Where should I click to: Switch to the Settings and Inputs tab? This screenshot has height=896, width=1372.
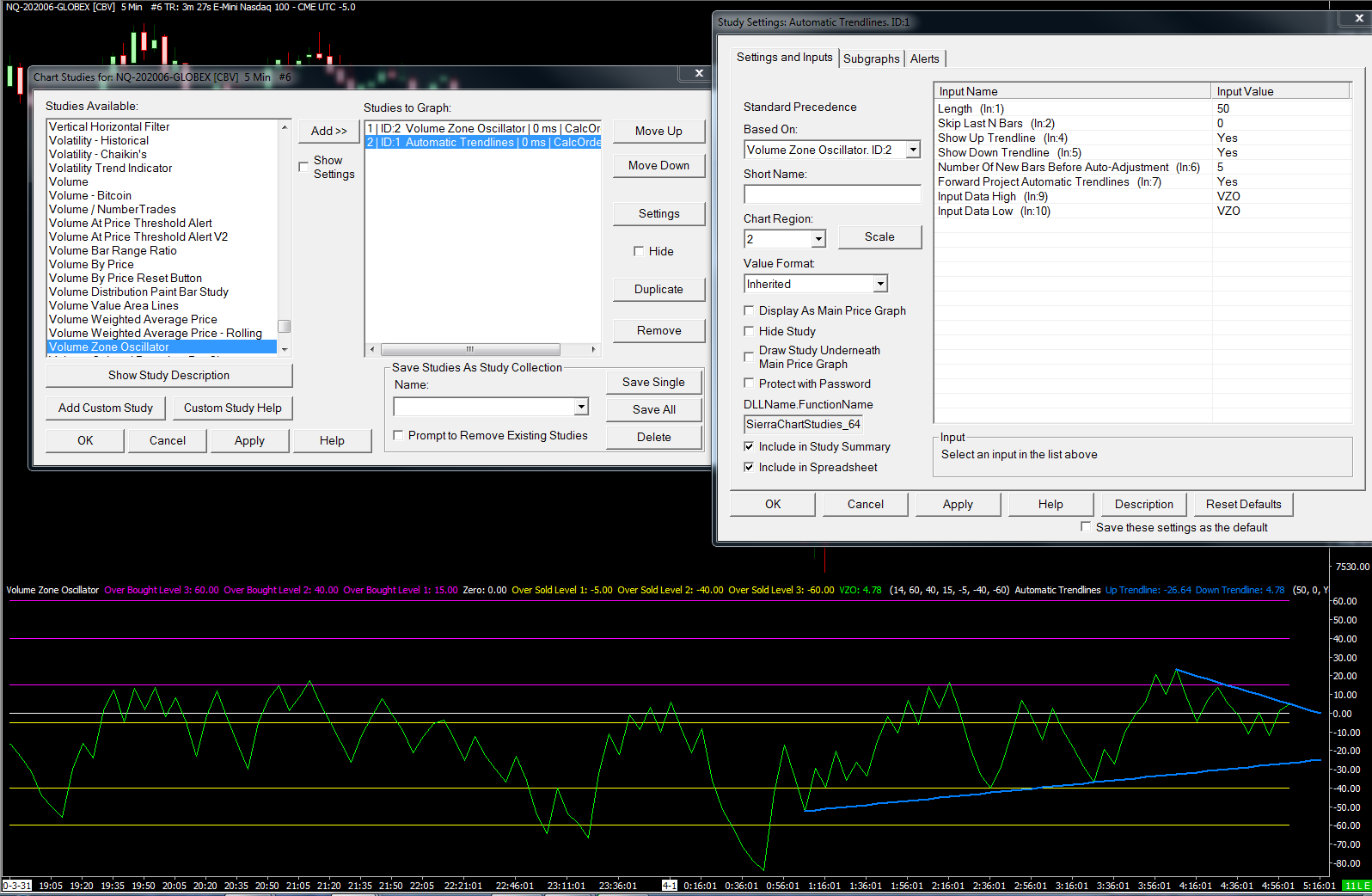click(784, 57)
